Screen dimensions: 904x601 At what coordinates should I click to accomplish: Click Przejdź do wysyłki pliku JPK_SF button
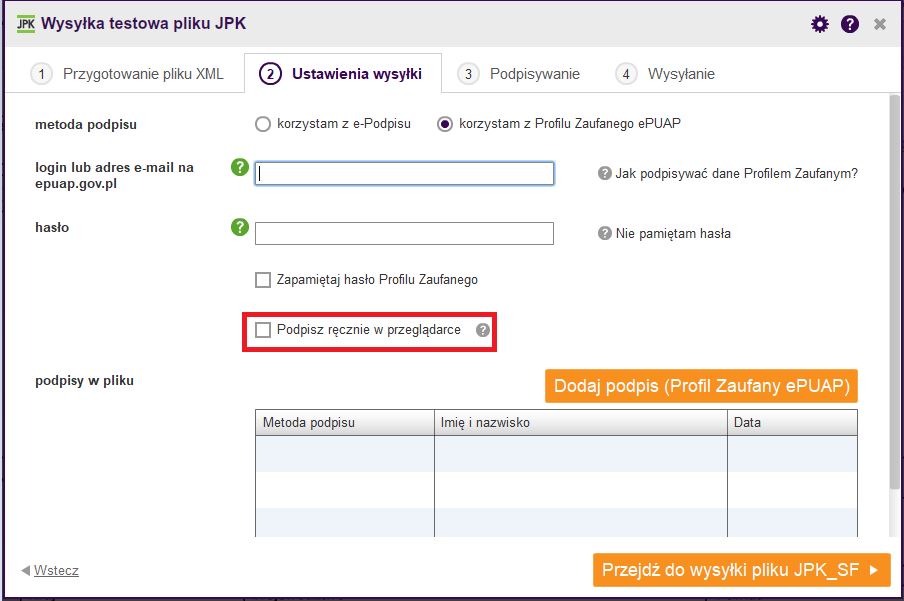pos(741,570)
